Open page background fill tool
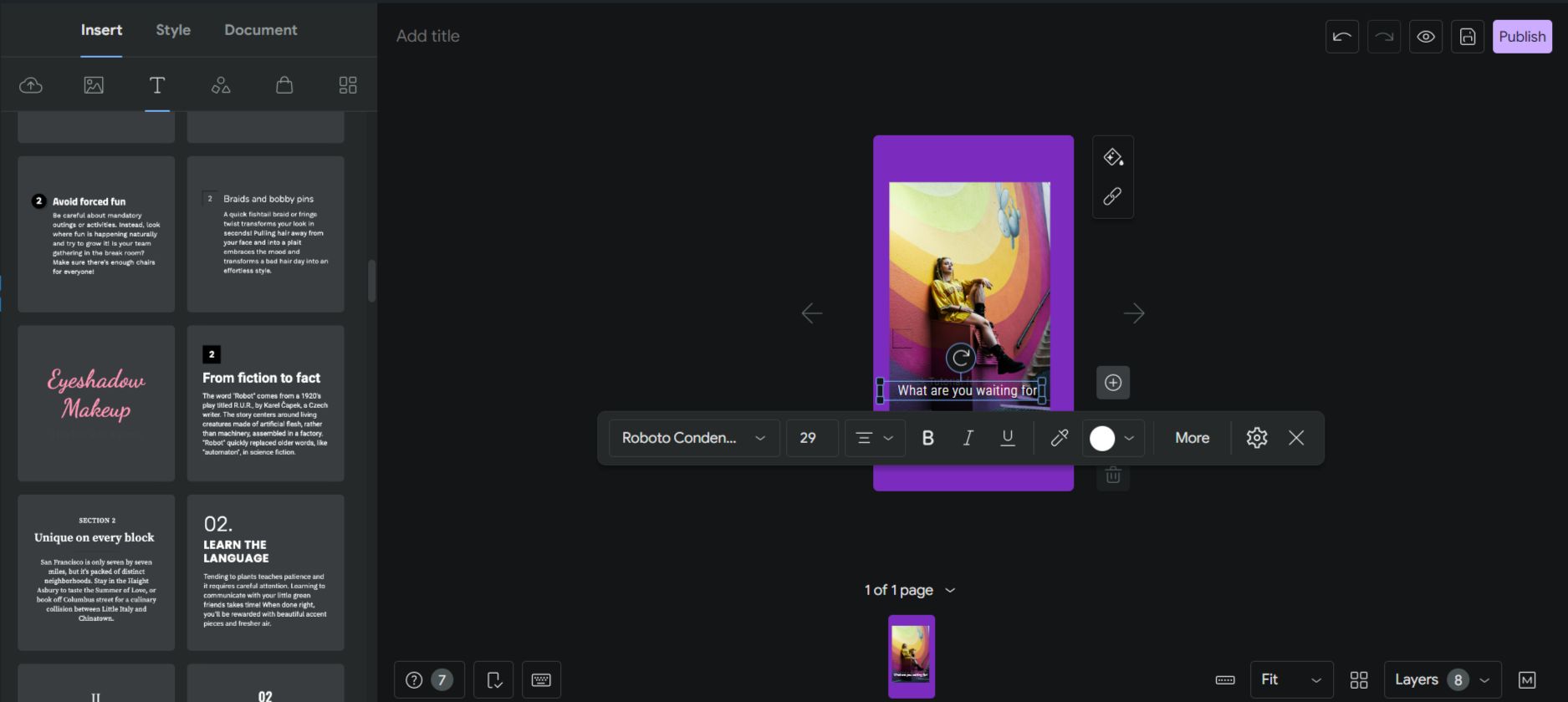 point(1113,157)
